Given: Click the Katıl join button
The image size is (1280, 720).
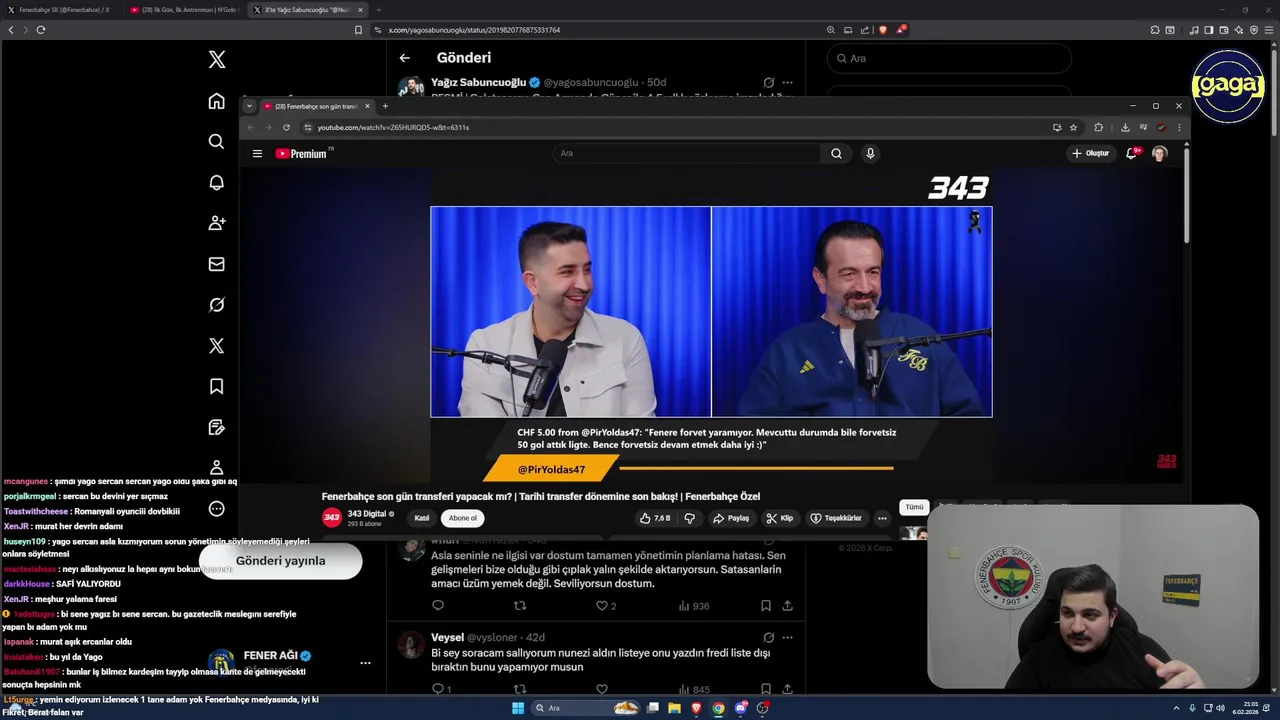Looking at the screenshot, I should [x=422, y=518].
